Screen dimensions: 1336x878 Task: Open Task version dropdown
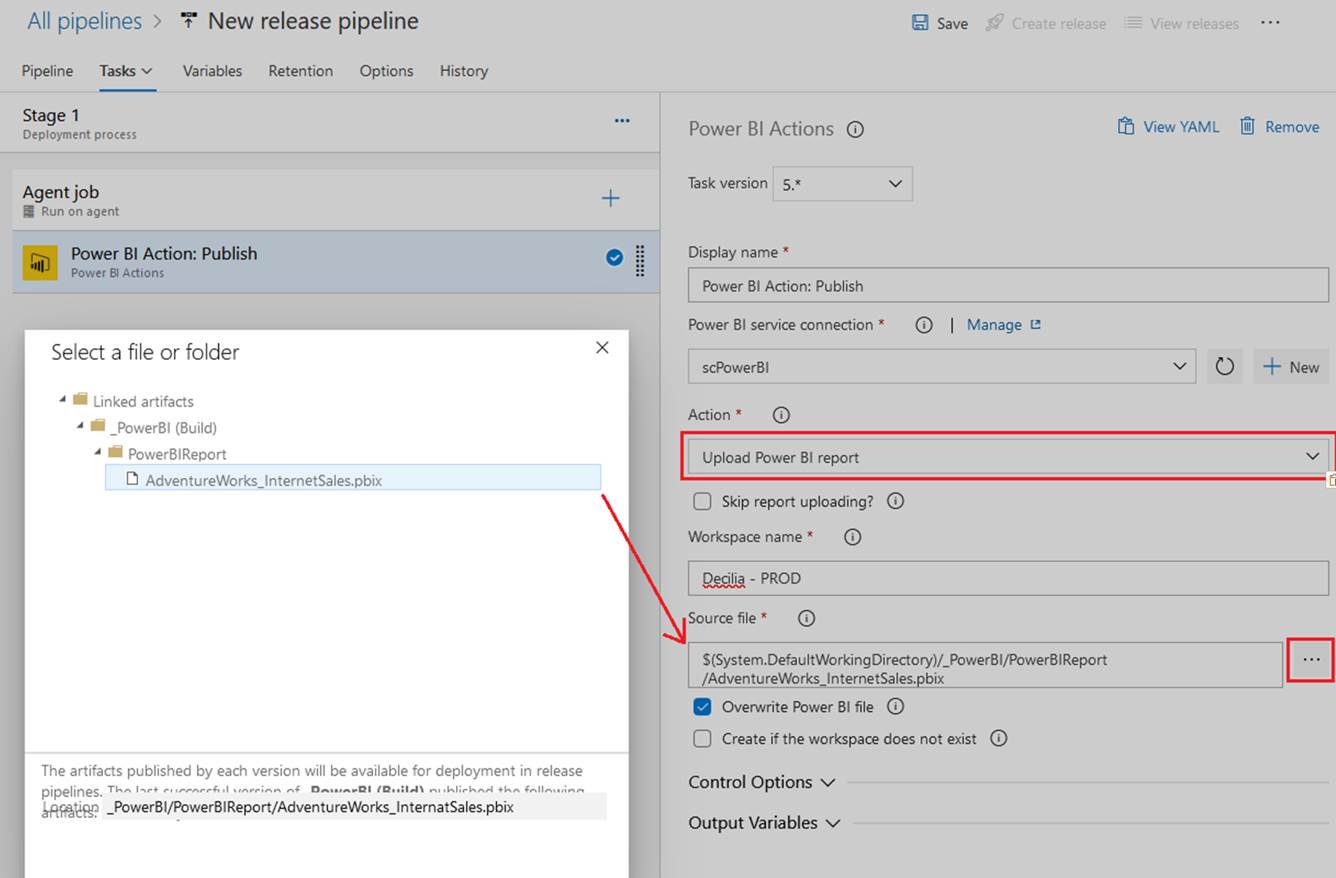coord(842,184)
